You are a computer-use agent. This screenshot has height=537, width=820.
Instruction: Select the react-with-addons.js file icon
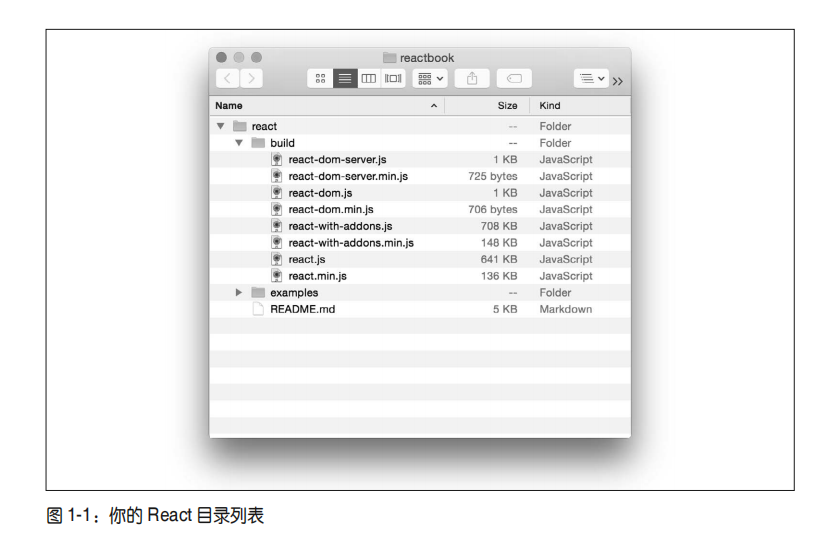click(277, 226)
